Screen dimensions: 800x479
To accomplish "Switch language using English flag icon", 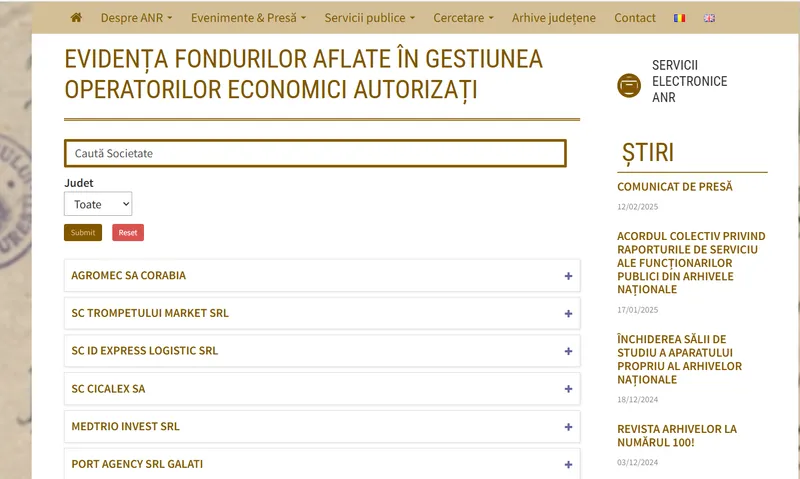I will coord(710,18).
